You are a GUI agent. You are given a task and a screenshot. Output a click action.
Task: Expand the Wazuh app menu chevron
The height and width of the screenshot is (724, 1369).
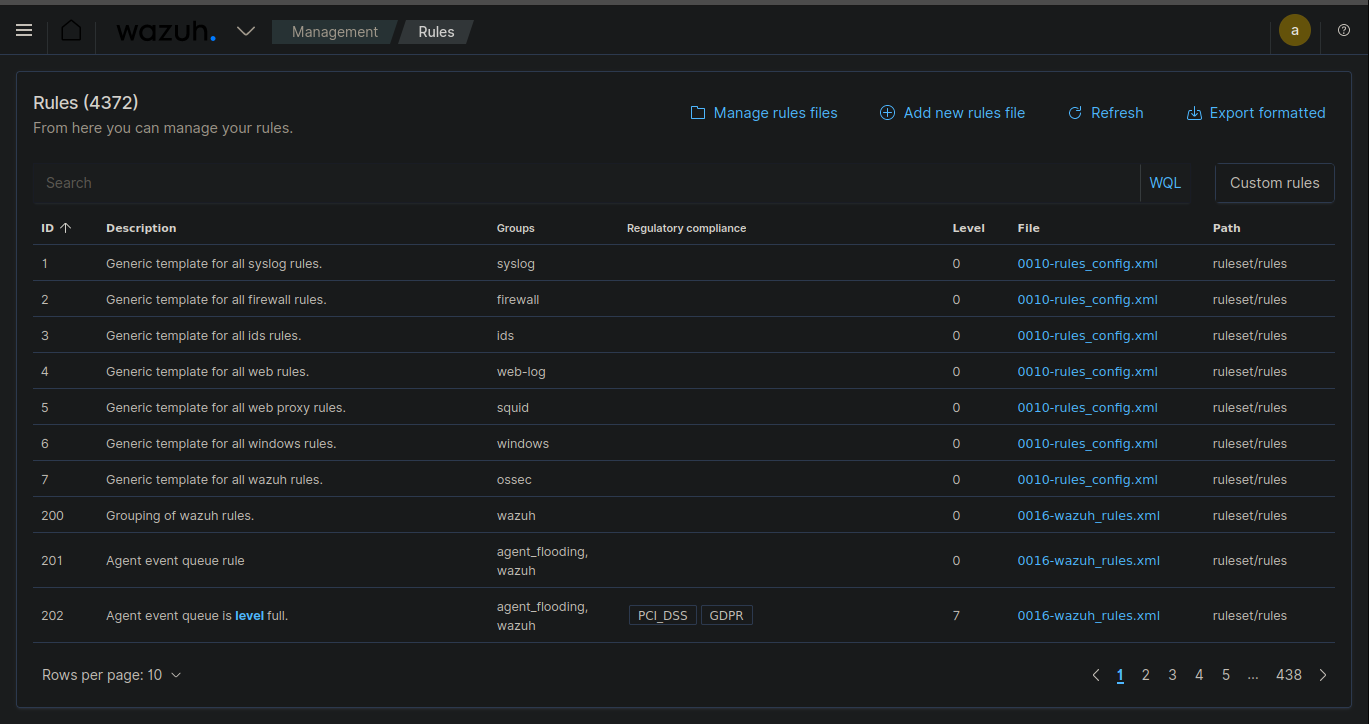[x=246, y=31]
